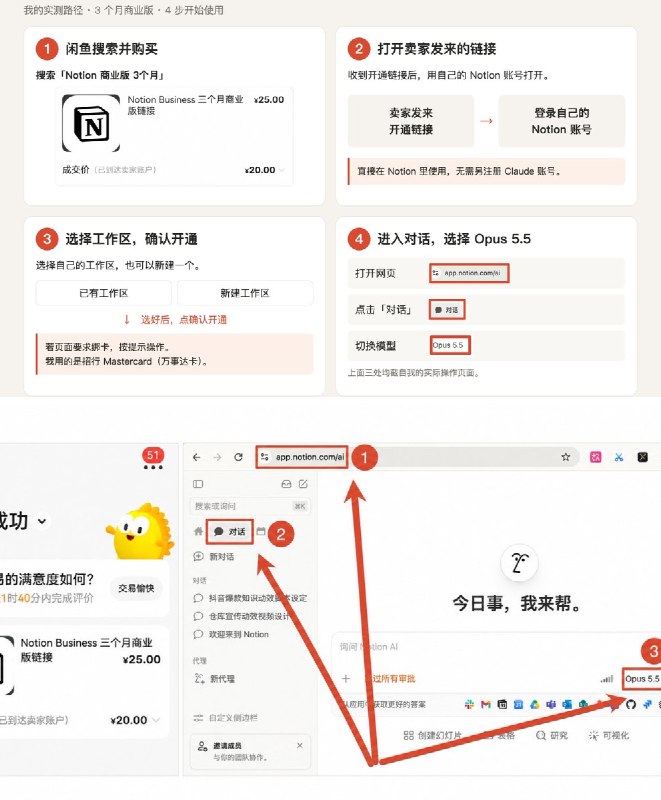Choose the 研究 suggestion

click(x=552, y=735)
